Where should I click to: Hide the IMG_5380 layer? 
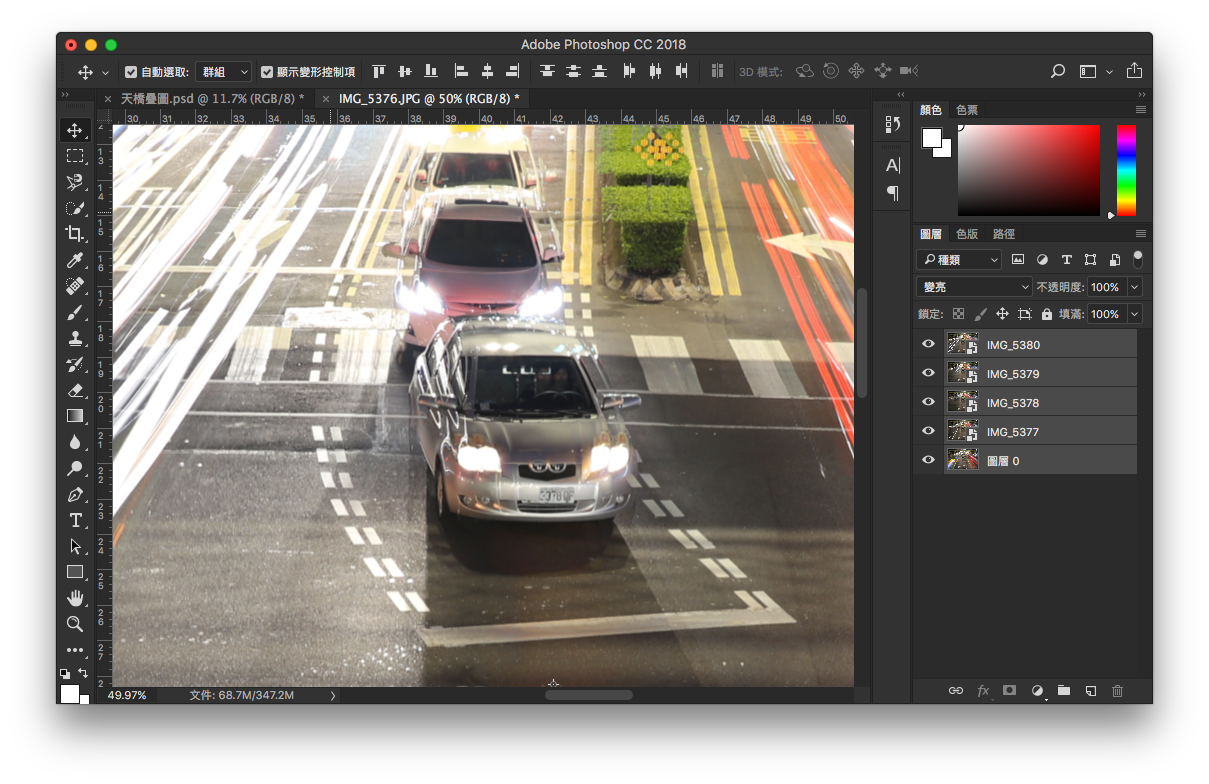click(928, 344)
